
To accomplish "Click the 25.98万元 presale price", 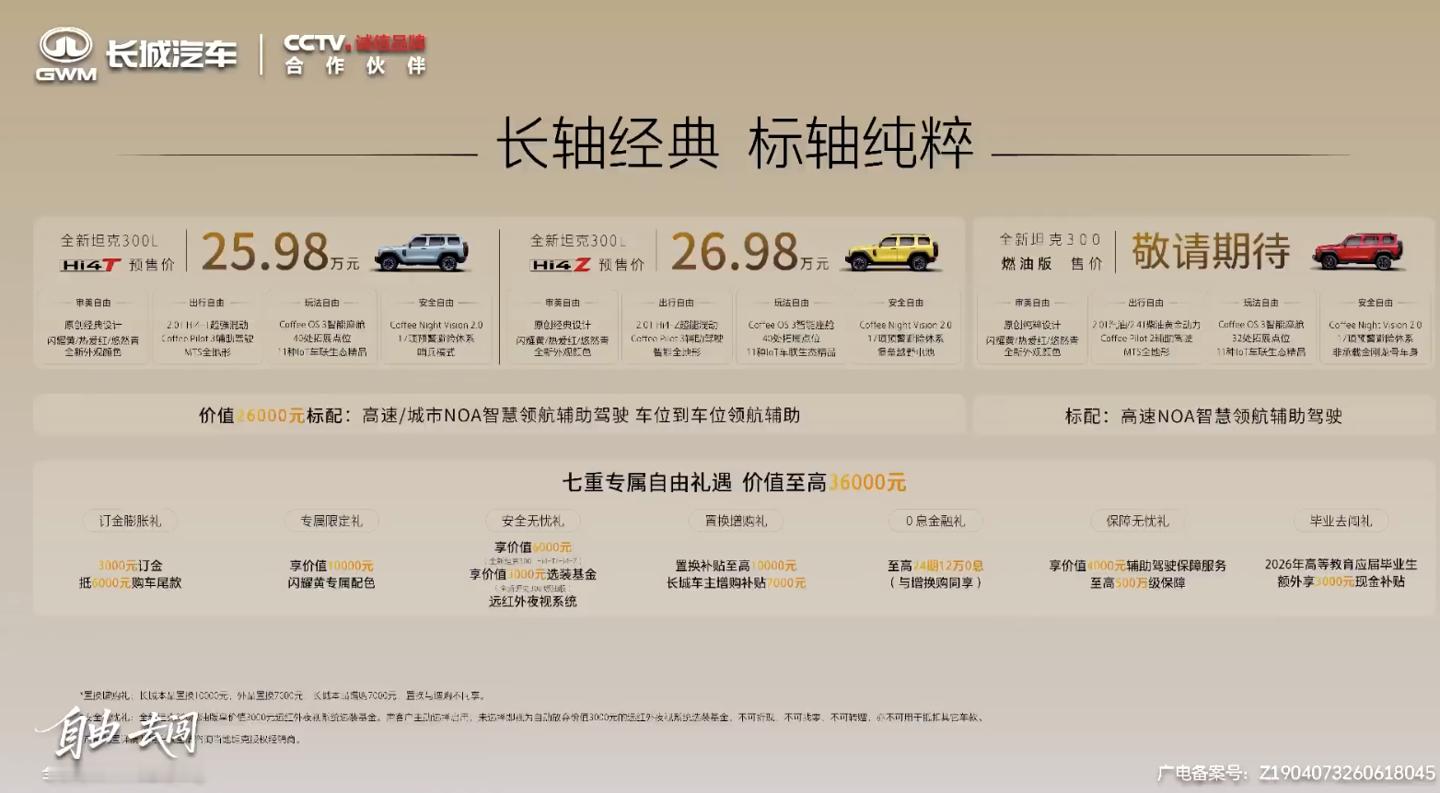I will (x=281, y=251).
